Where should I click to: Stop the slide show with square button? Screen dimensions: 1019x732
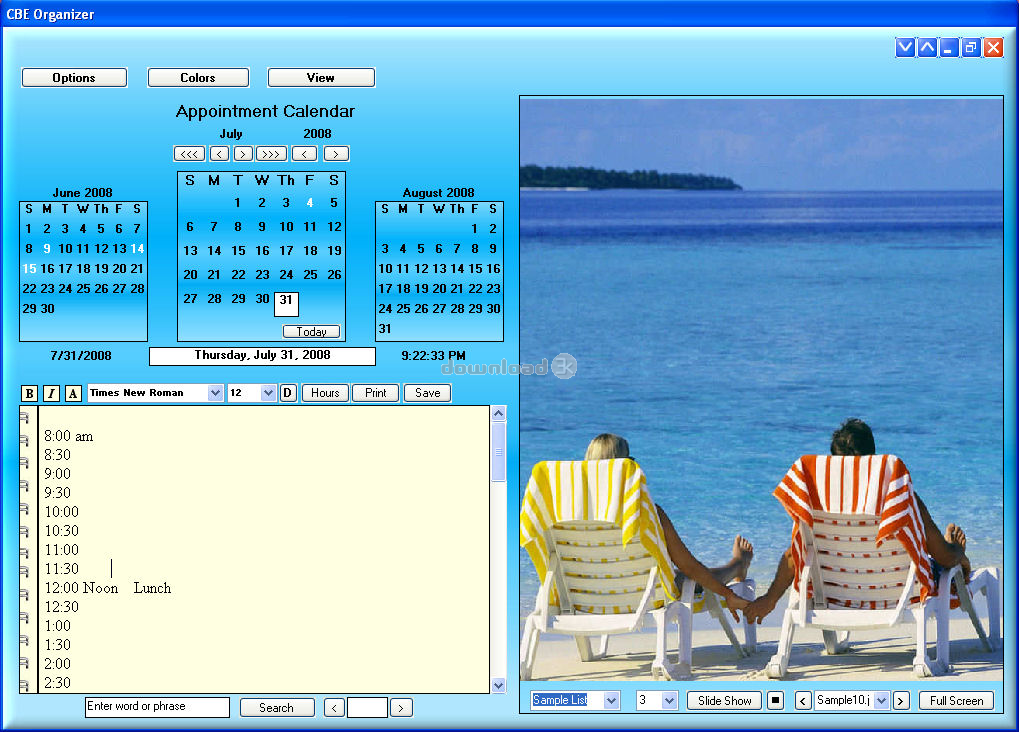pyautogui.click(x=775, y=700)
